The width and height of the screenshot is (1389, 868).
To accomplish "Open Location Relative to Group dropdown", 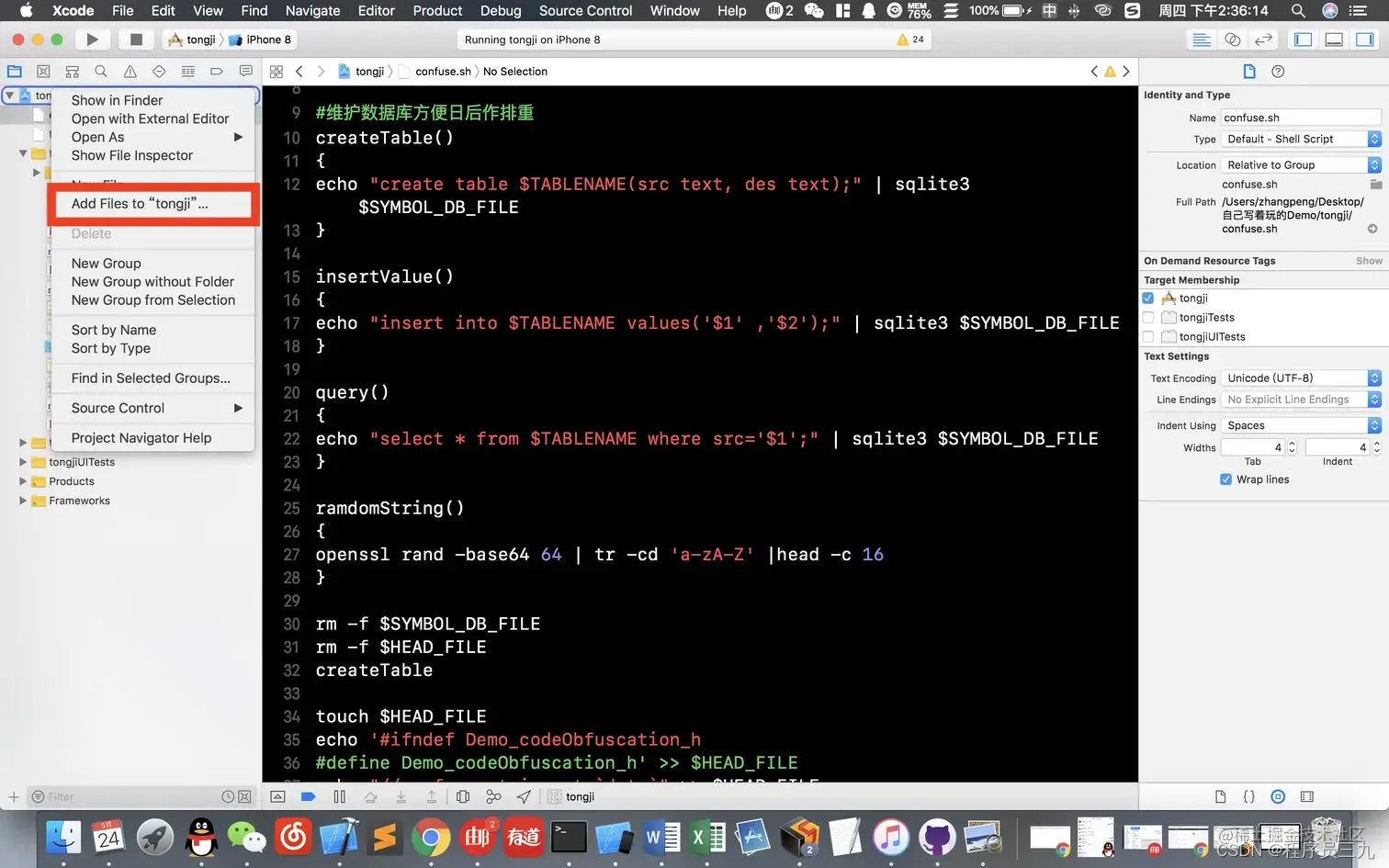I will [1301, 165].
